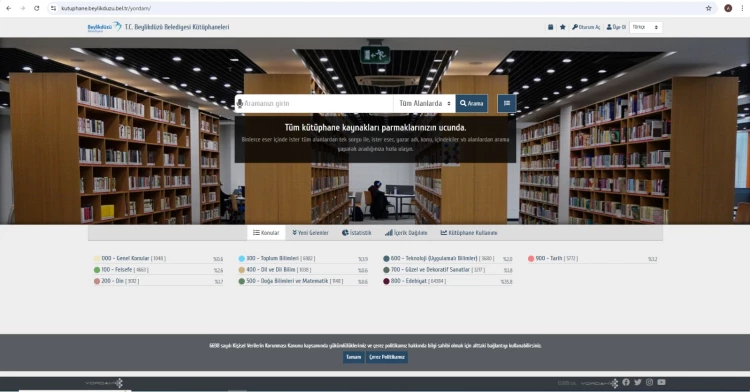Screen dimensions: 750x392
Task: Accept cookies with the Tamam button
Action: coord(353,357)
